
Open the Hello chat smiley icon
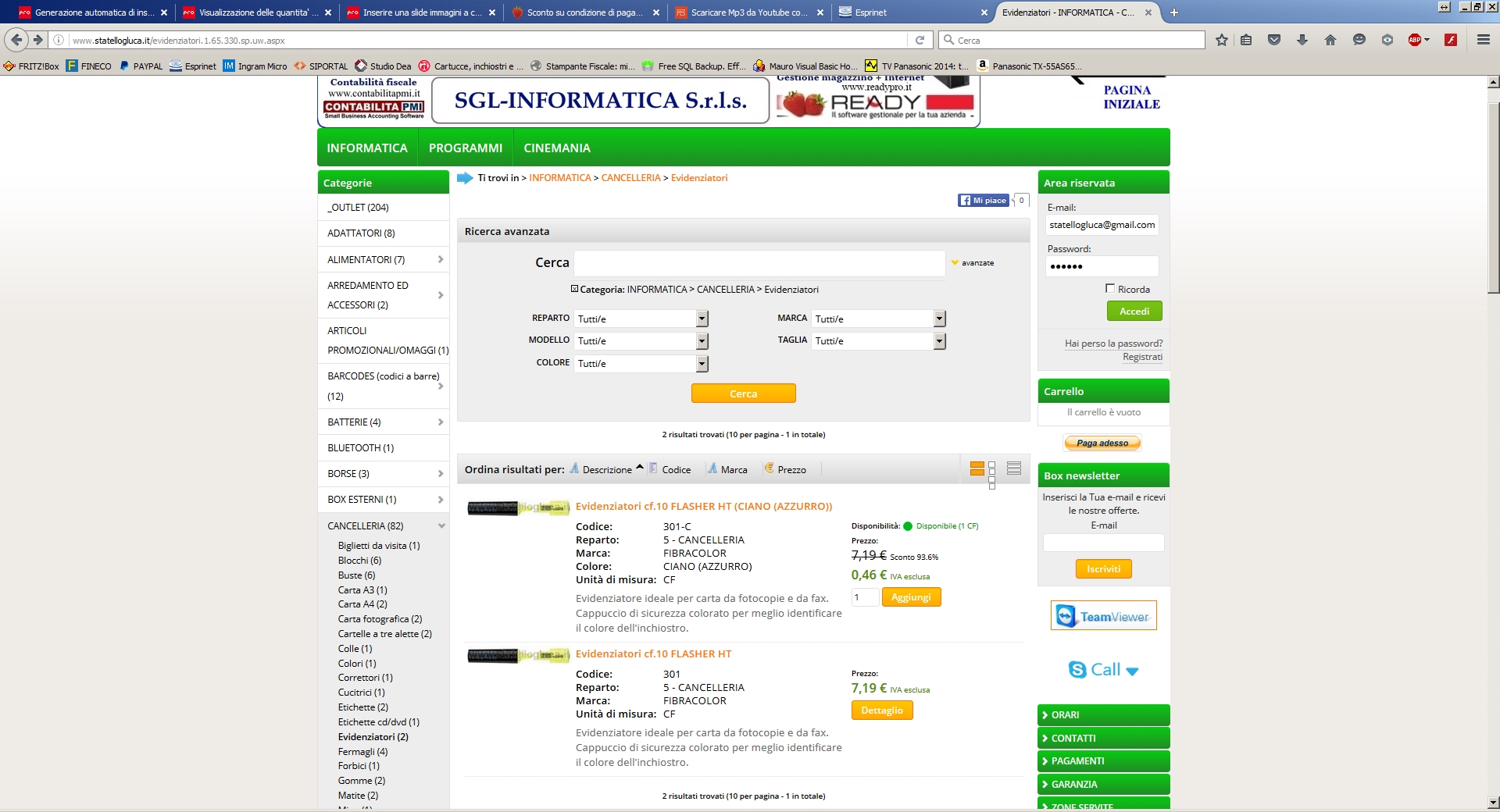1359,40
